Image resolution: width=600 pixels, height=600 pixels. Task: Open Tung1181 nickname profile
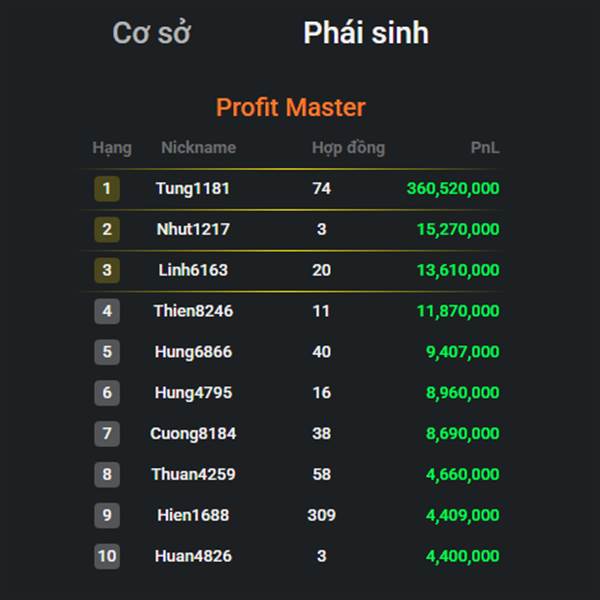[x=193, y=188]
